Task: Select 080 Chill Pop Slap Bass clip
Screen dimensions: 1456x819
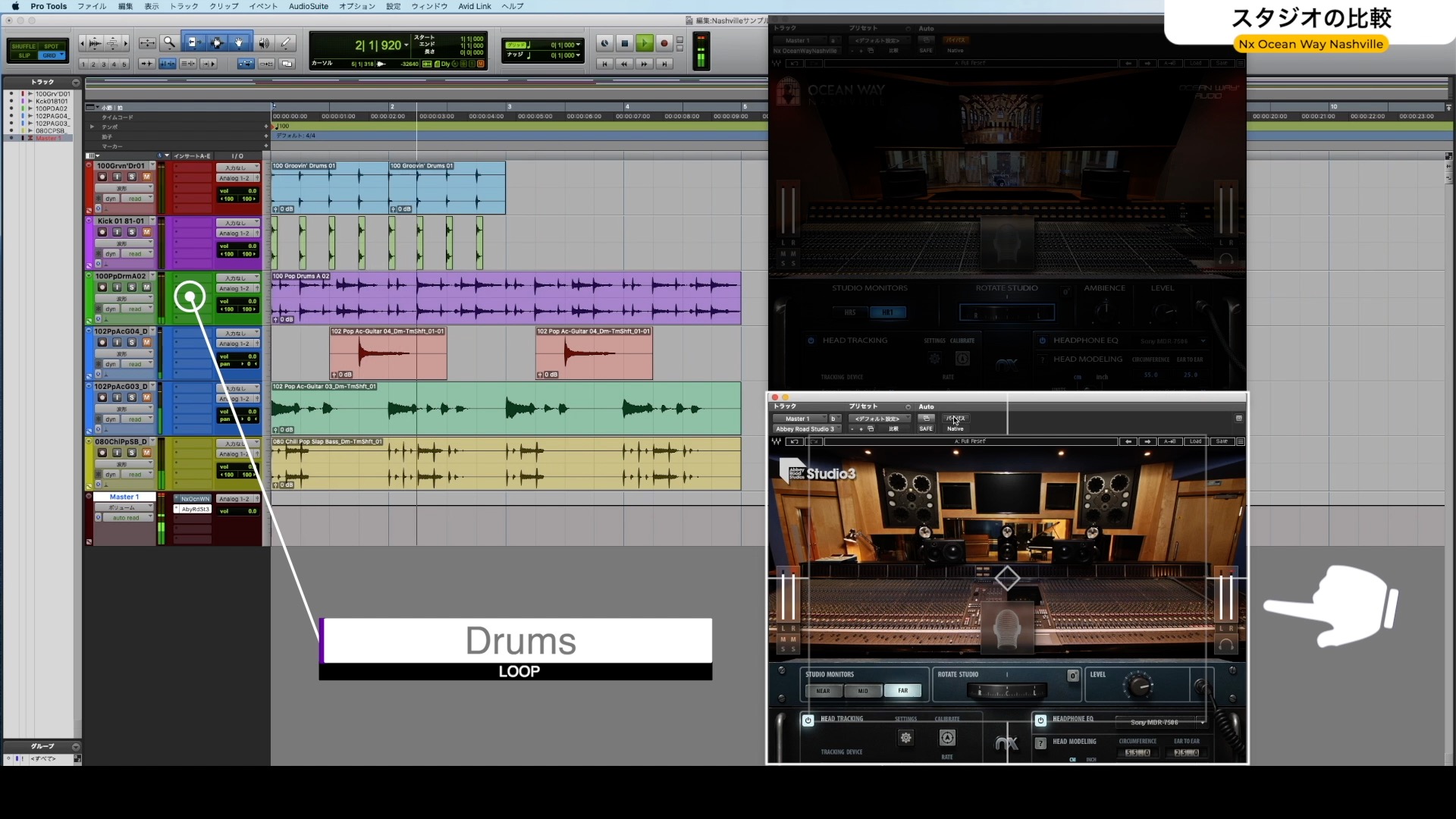Action: [x=506, y=463]
